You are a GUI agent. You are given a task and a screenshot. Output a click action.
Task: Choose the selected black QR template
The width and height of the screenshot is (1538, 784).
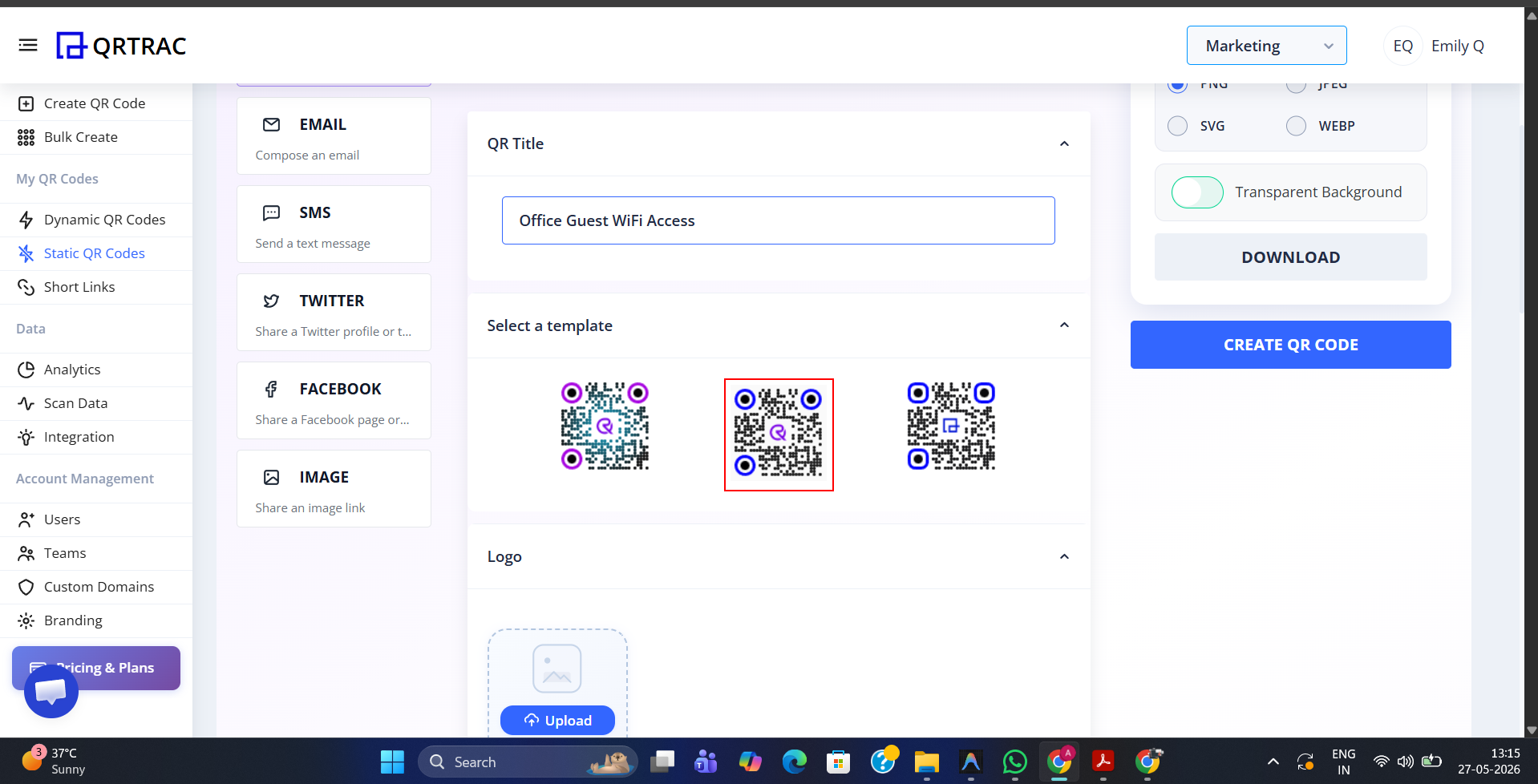tap(779, 434)
